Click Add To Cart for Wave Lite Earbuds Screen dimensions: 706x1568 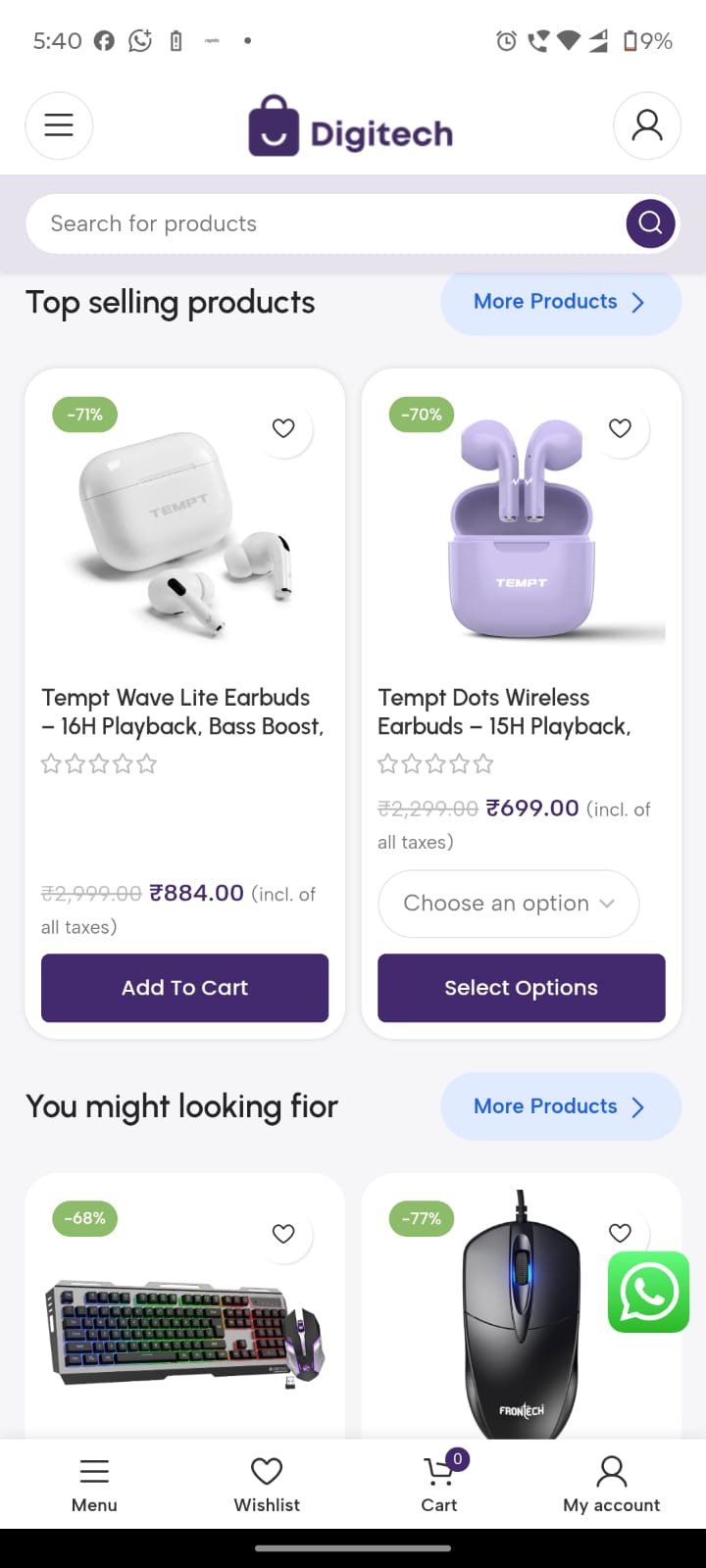[184, 988]
